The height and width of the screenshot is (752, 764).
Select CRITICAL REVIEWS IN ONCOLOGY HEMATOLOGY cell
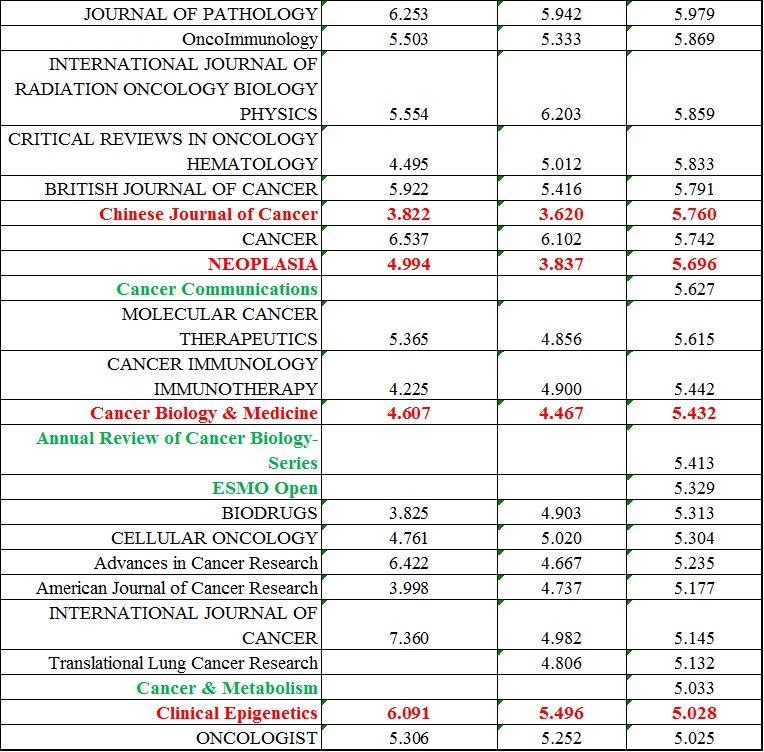161,151
